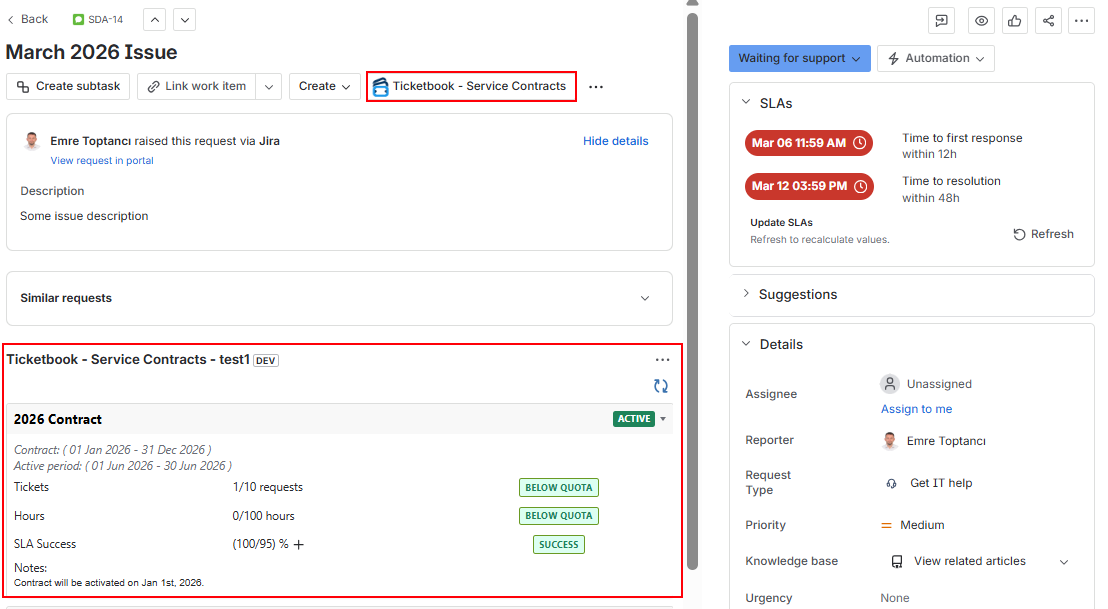The width and height of the screenshot is (1108, 609).
Task: Collapse the Details section
Action: [x=746, y=344]
